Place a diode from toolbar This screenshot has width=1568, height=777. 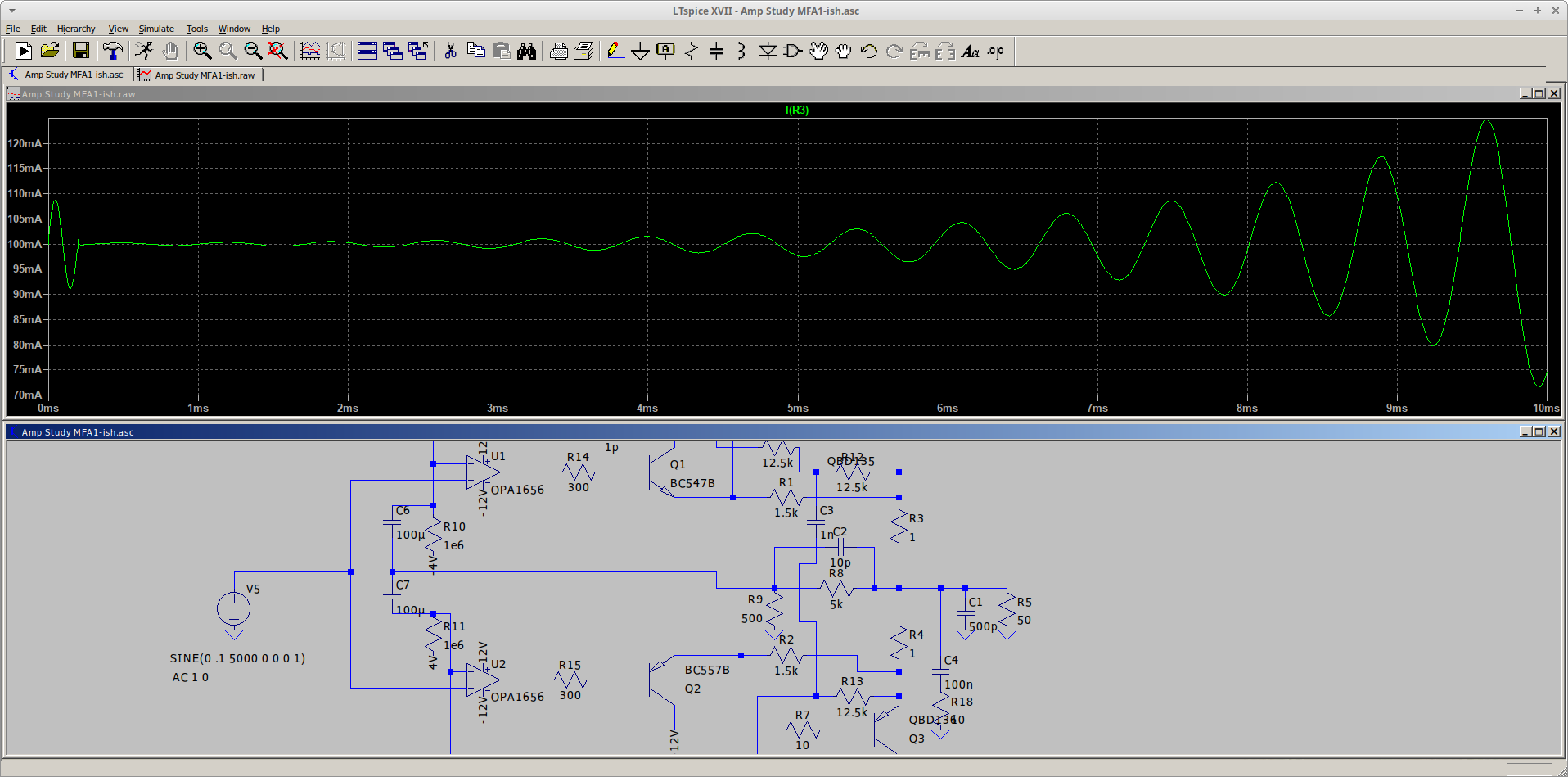point(768,52)
